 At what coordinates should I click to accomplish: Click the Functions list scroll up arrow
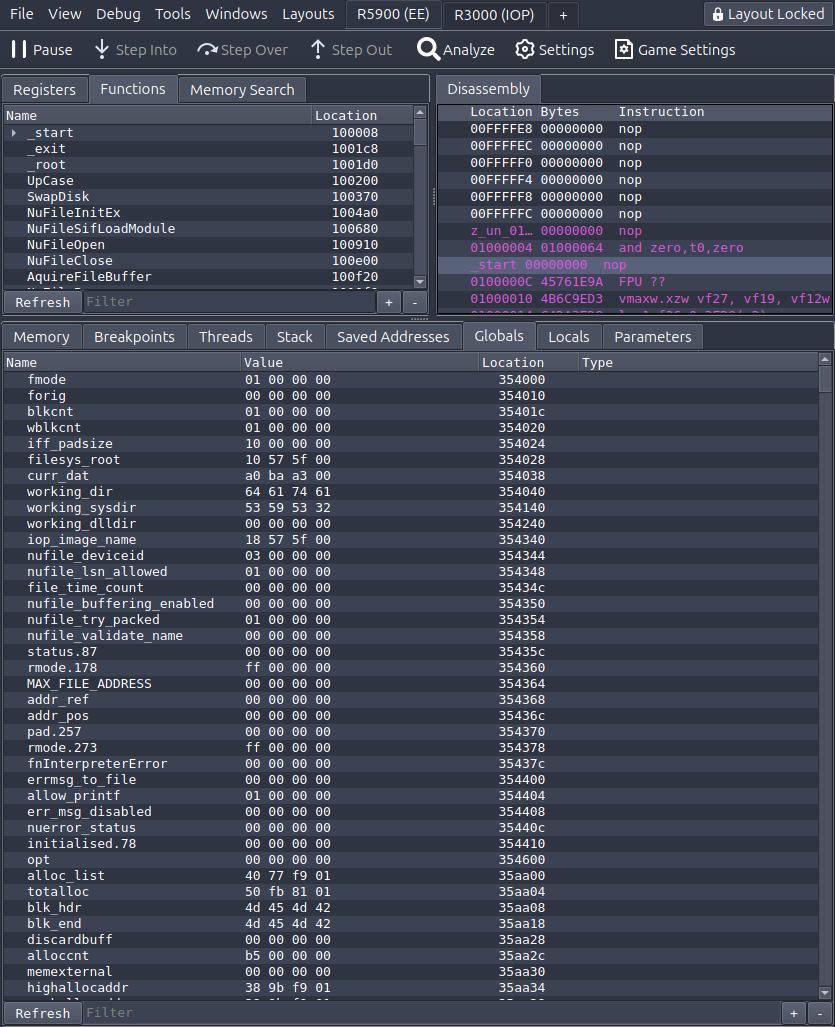(420, 113)
